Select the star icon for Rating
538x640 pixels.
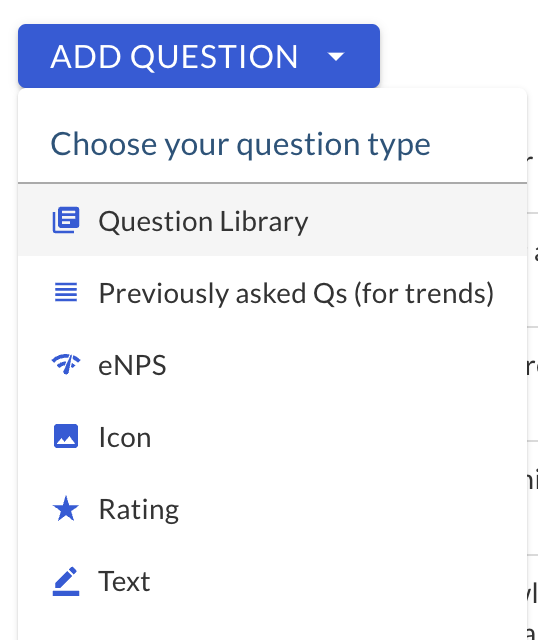[66, 509]
